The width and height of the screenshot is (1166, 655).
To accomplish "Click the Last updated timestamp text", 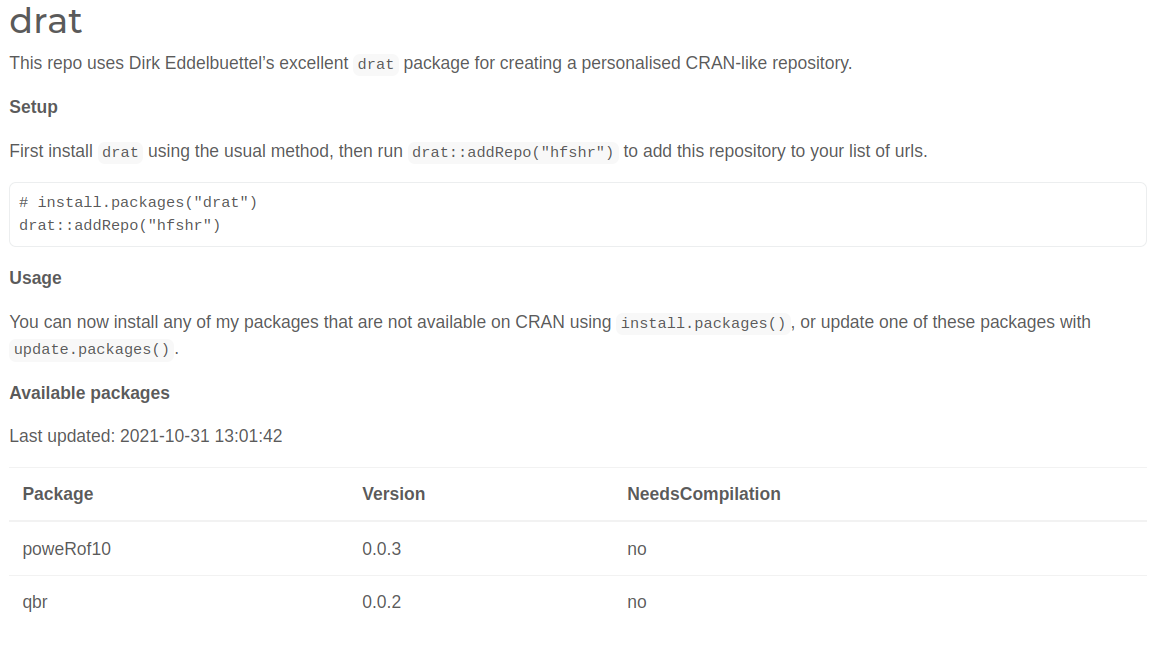I will (x=146, y=436).
